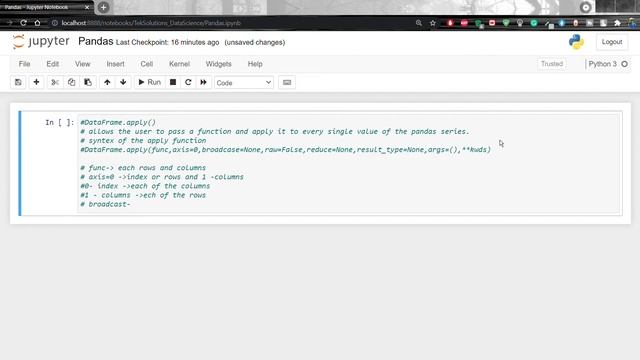Viewport: 640px width, 360px height.
Task: Go to the browser home page
Action: [x=37, y=23]
